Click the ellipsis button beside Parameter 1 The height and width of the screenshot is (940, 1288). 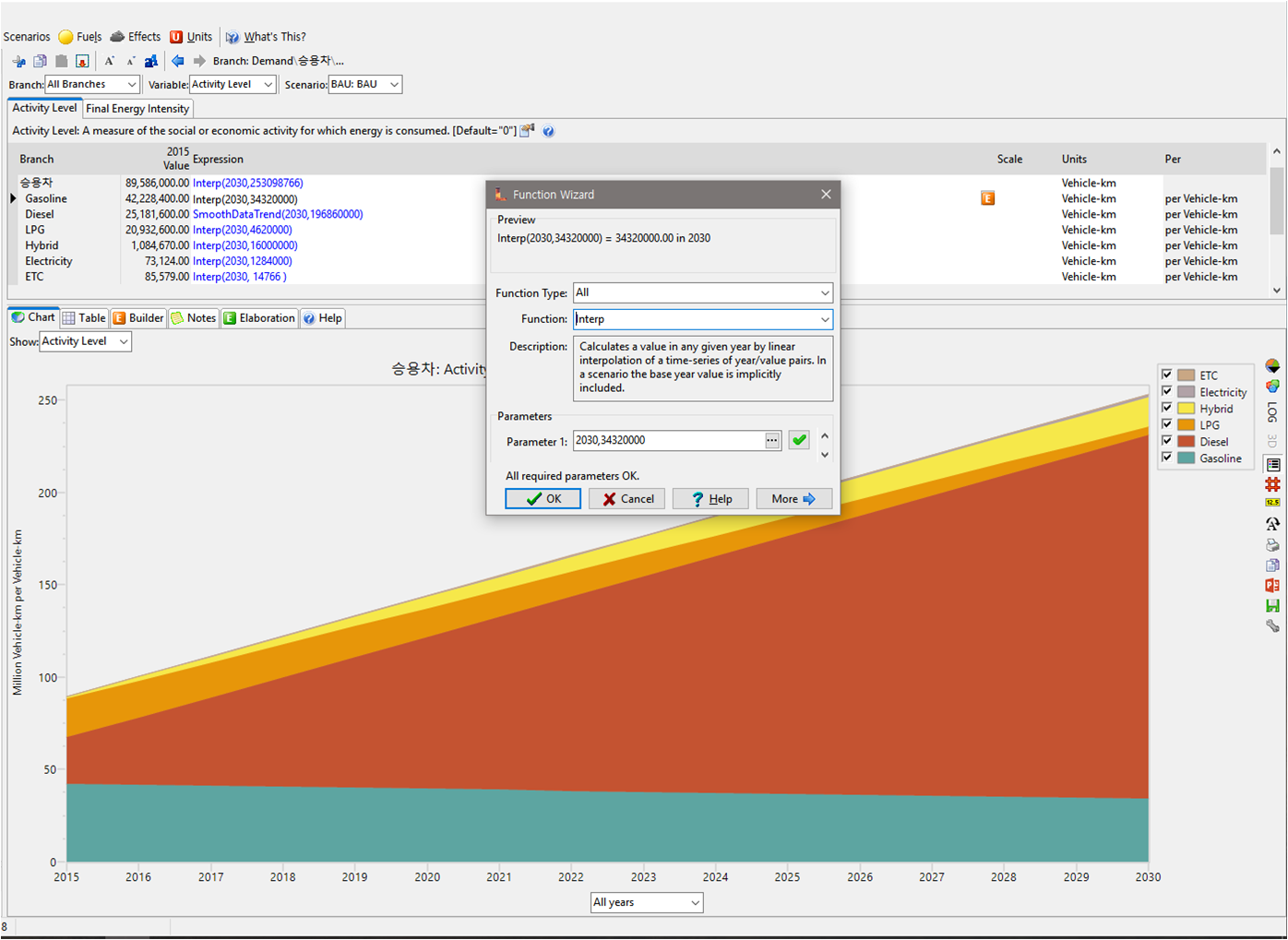[x=772, y=441]
